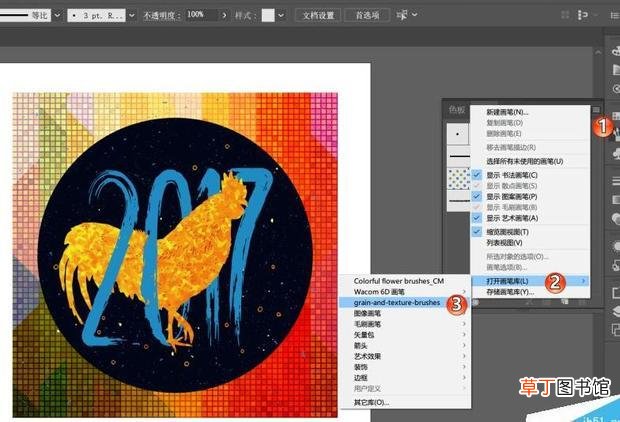
Task: Expand the opacity slider arrow
Action: (x=224, y=15)
